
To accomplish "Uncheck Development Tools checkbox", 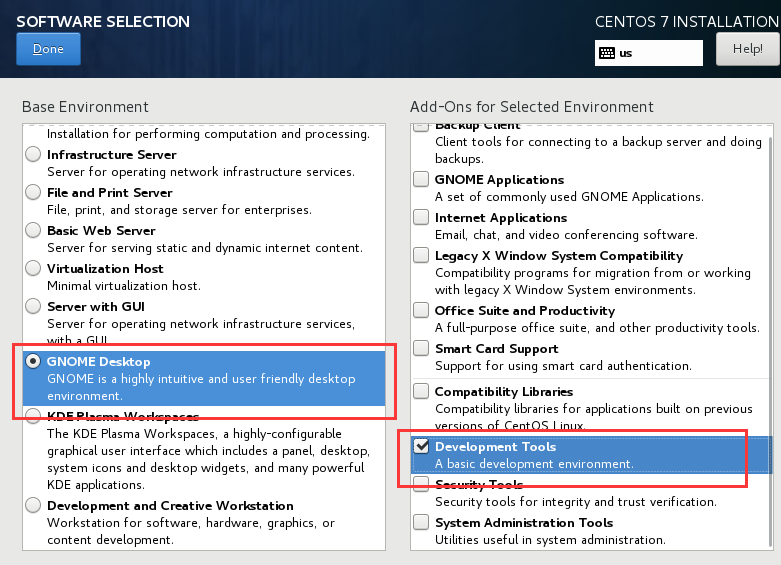I will pyautogui.click(x=421, y=446).
